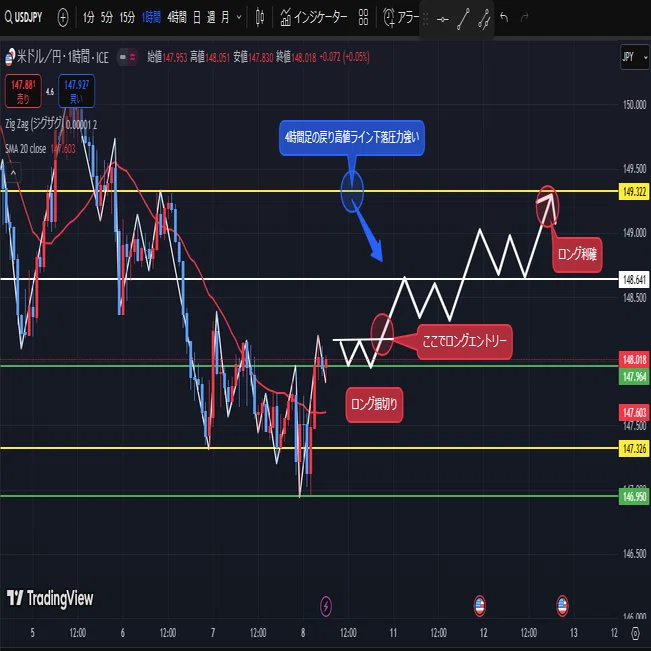Screen dimensions: 651x651
Task: Select the trend line drawing tool
Action: 463,19
